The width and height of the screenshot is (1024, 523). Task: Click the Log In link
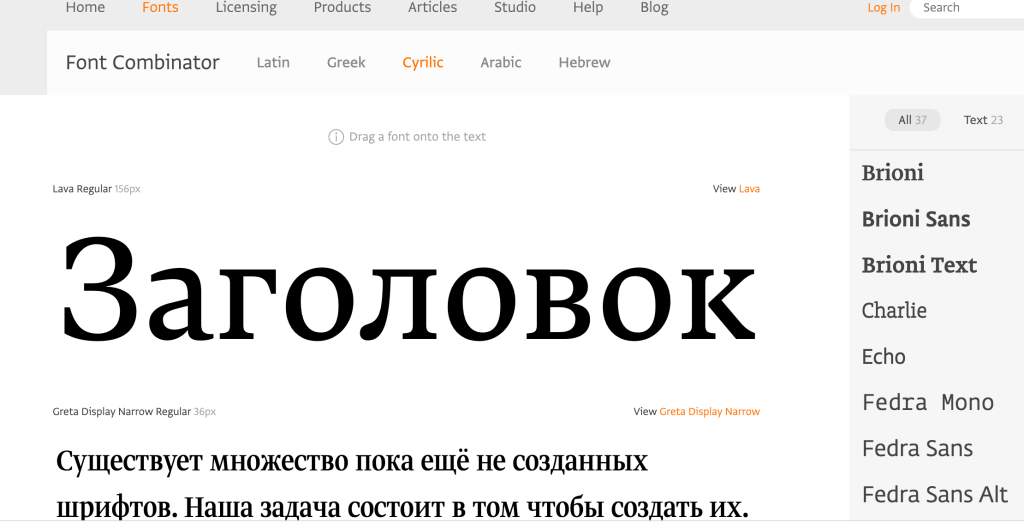point(883,8)
